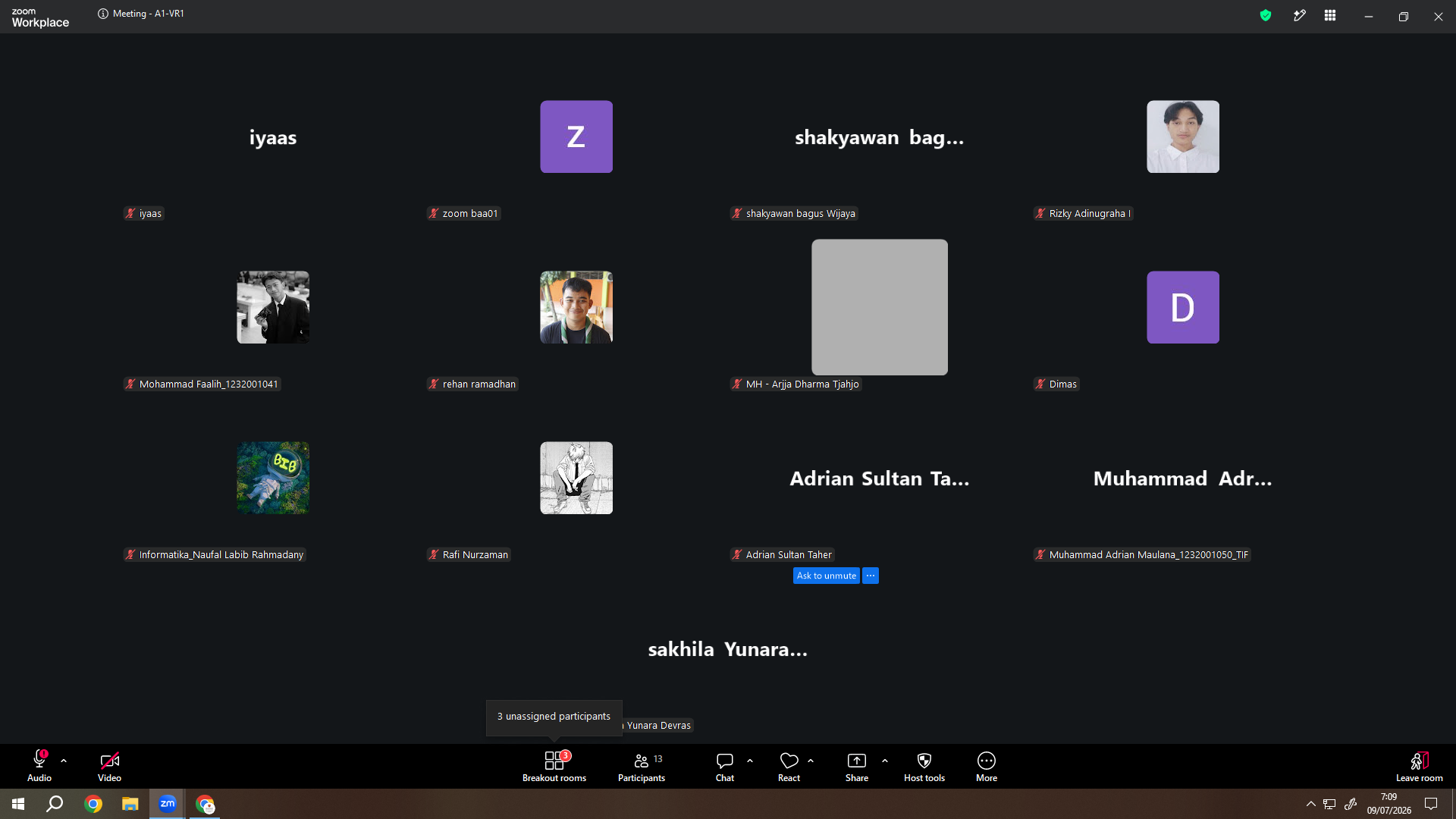Open Host tools shield menu
Screen dimensions: 1456x819
coord(924,766)
